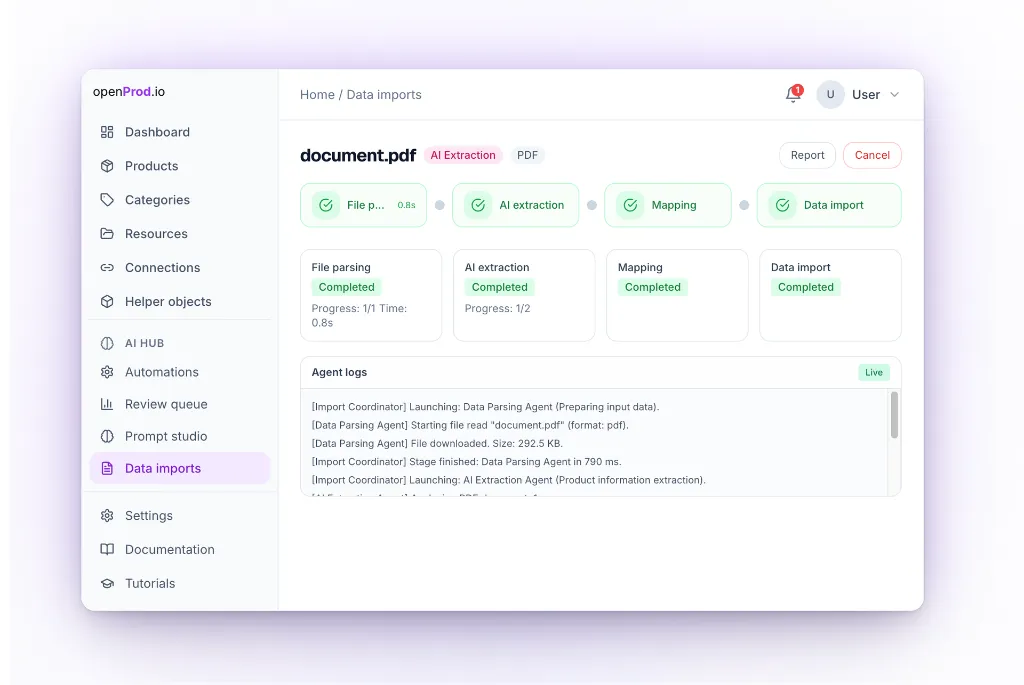Open Tutorials from the sidebar

pyautogui.click(x=180, y=584)
